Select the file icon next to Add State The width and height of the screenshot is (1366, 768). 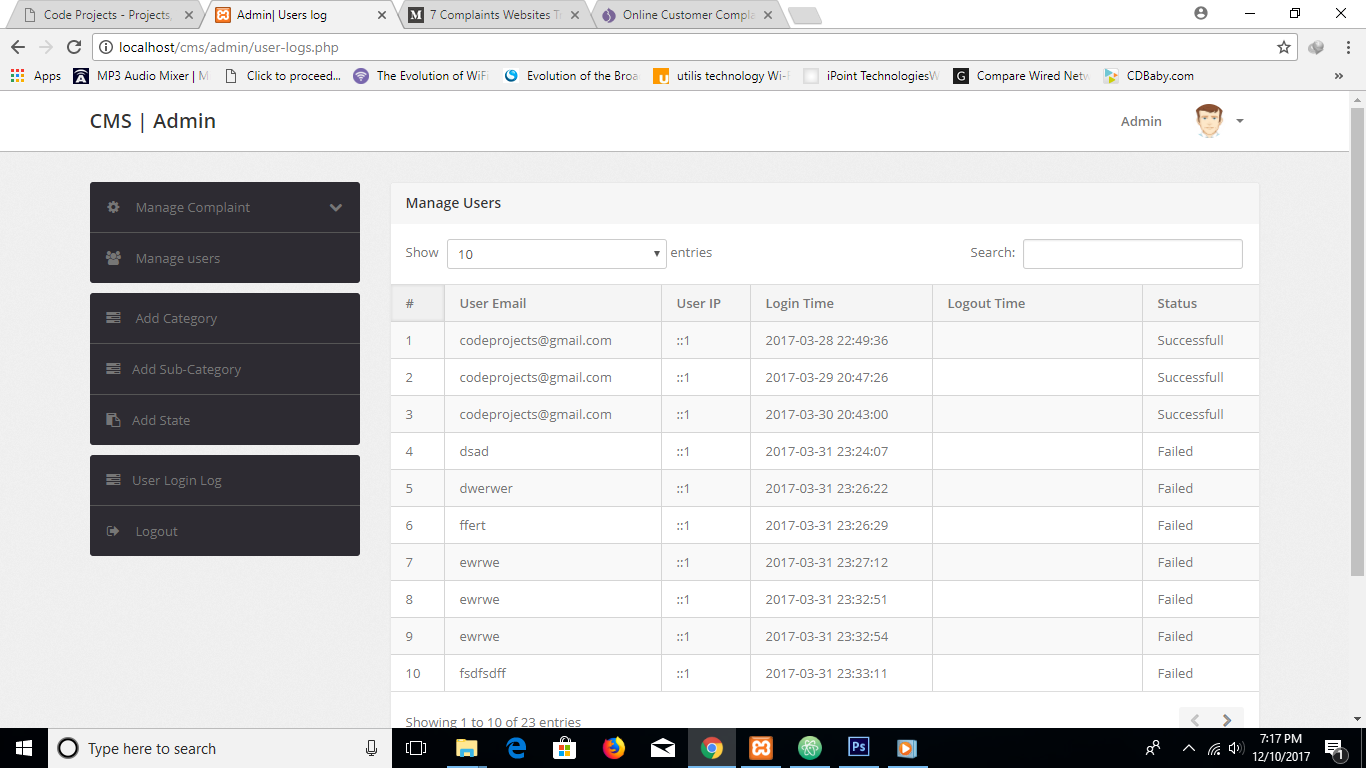(113, 420)
